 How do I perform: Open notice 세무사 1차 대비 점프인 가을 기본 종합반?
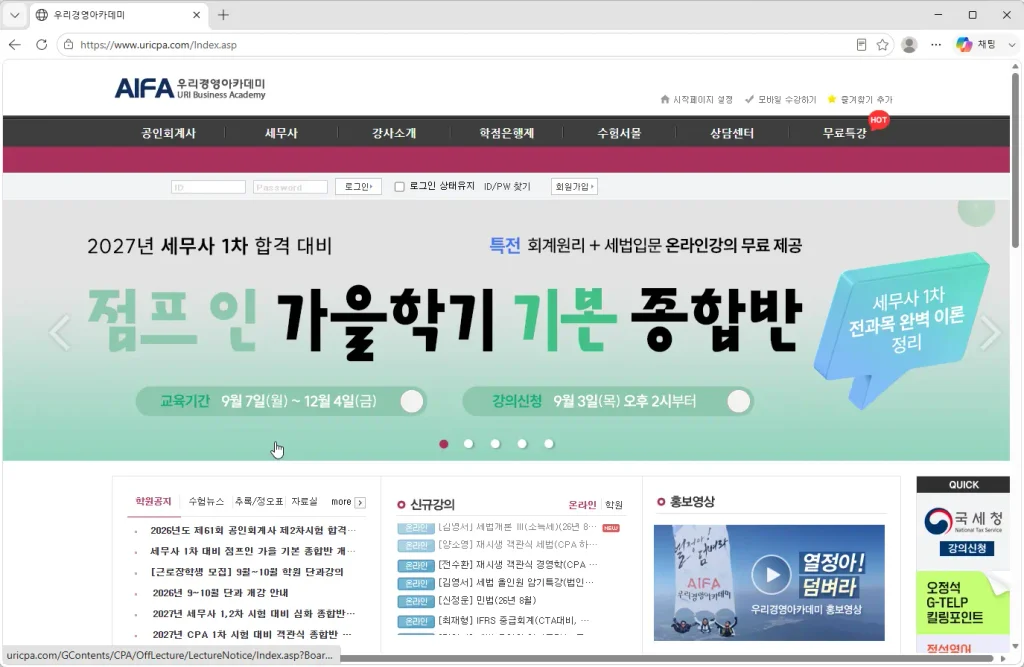coord(253,551)
